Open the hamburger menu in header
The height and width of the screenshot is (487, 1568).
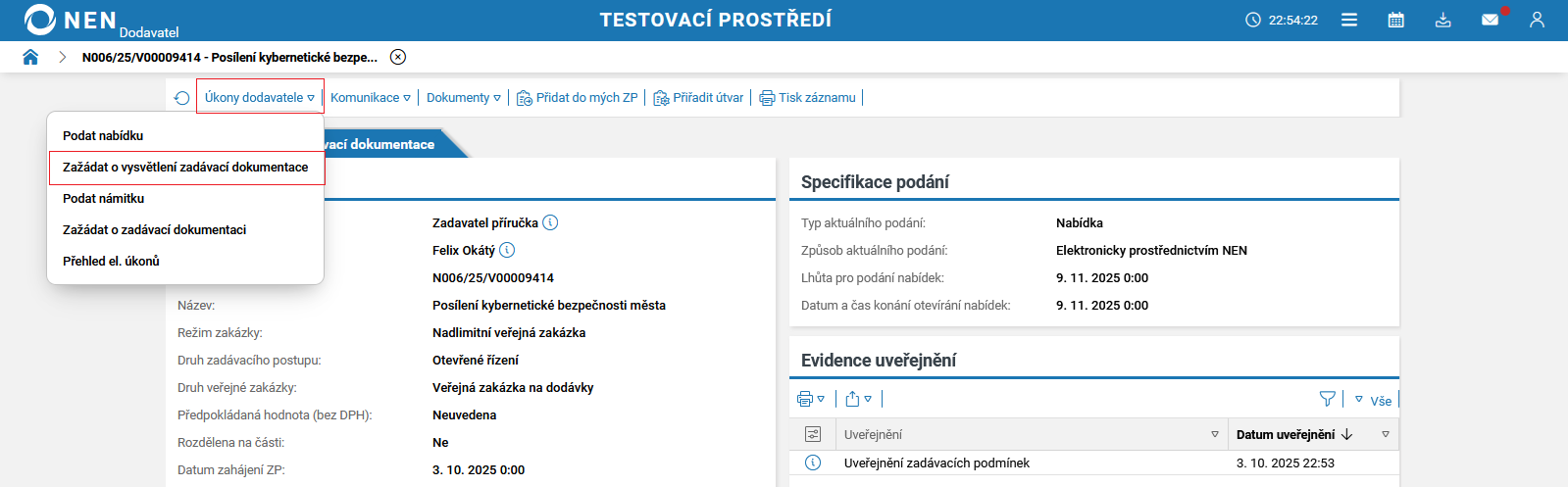click(1349, 20)
